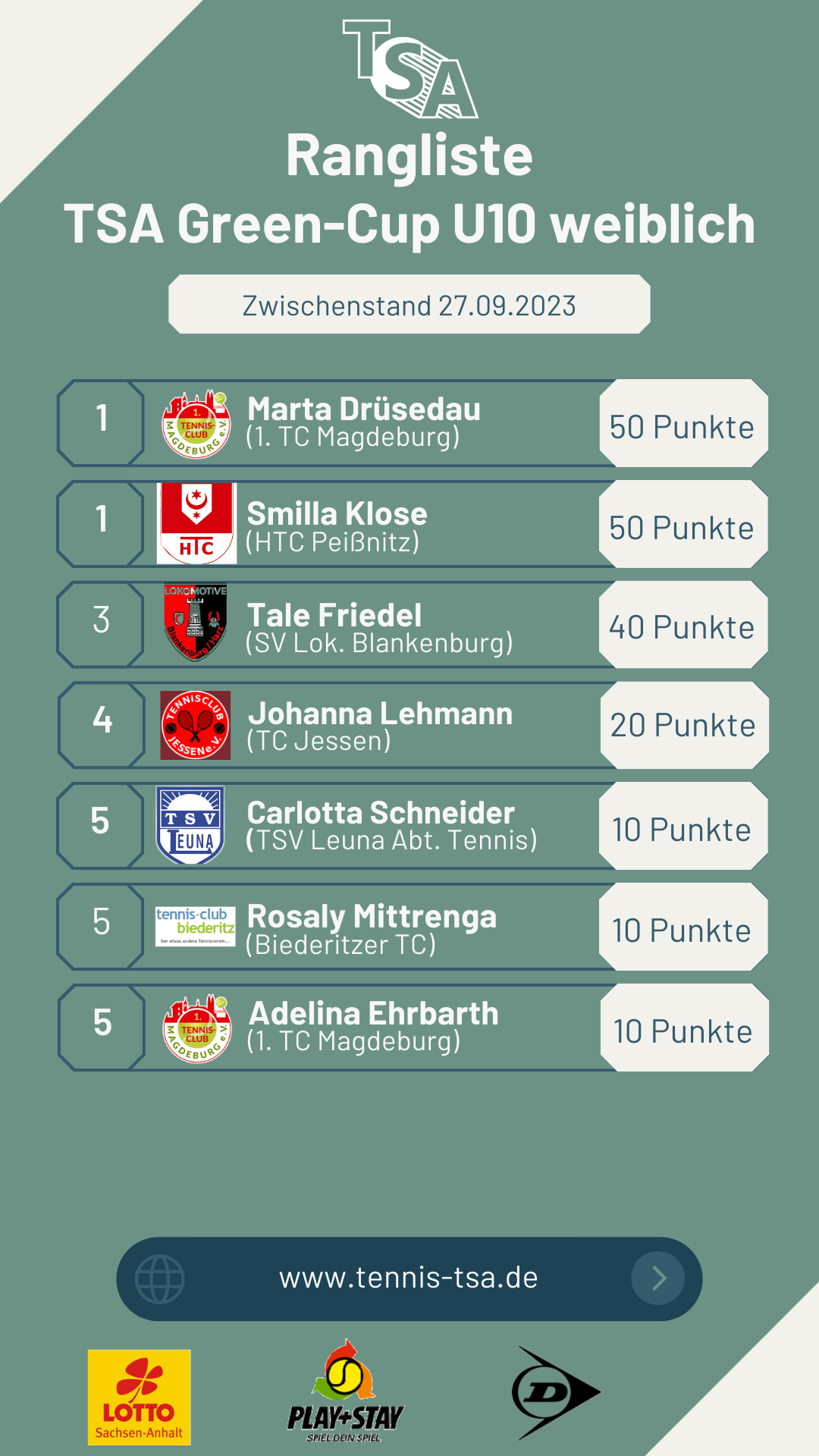Click the Lotto Sachsen-Anhalt logo

pyautogui.click(x=140, y=1397)
